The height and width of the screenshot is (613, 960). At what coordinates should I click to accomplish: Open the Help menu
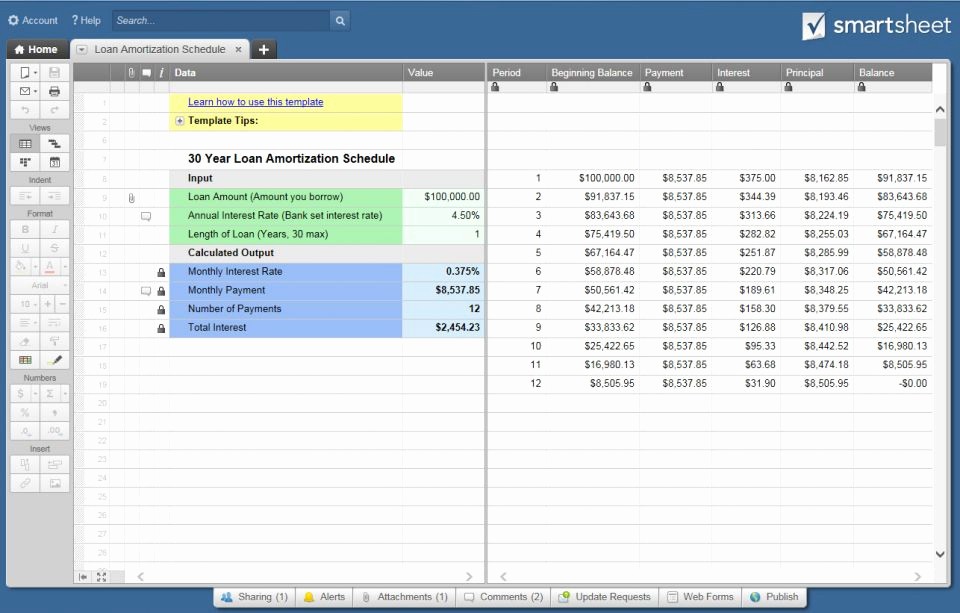(x=86, y=20)
